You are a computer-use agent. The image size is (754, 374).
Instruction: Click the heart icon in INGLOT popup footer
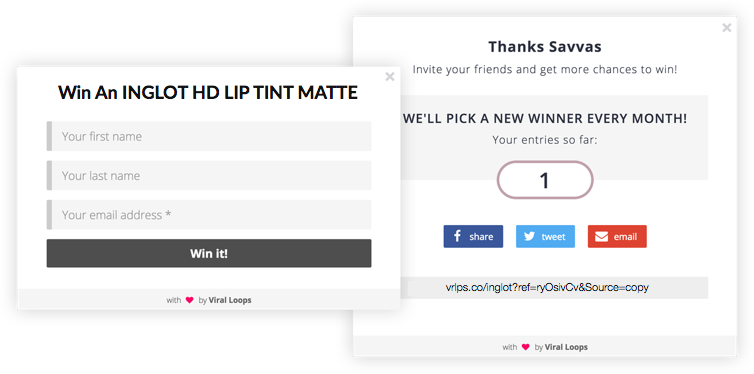189,300
